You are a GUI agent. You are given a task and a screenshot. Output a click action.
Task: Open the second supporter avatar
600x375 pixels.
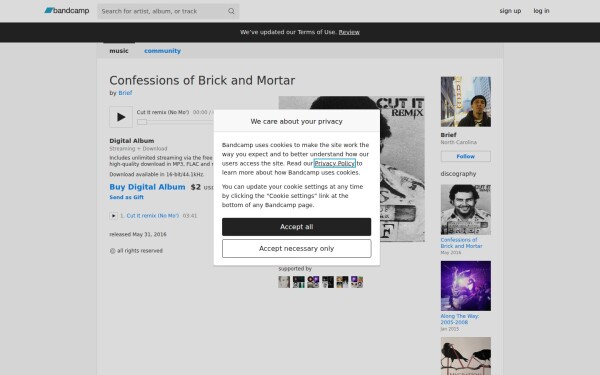tap(298, 282)
